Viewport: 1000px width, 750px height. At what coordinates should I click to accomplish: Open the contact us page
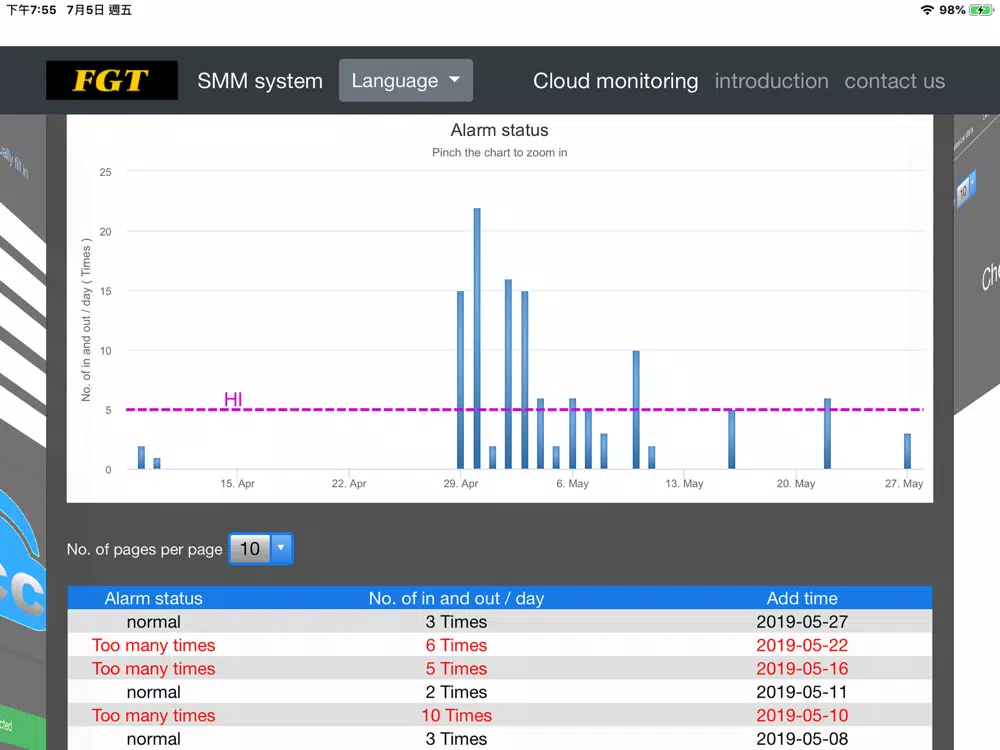pyautogui.click(x=894, y=81)
